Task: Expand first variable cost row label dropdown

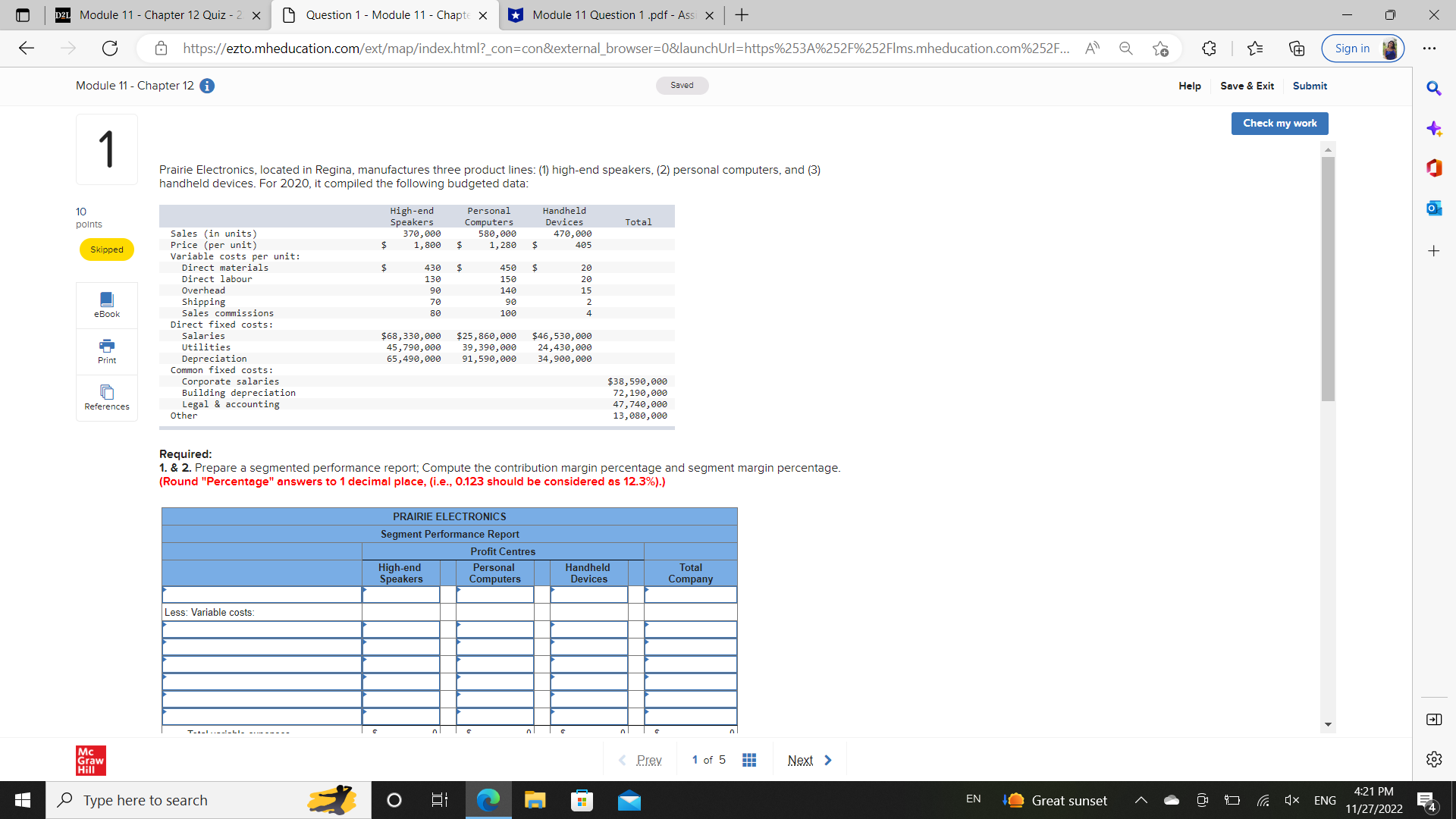Action: pos(262,629)
